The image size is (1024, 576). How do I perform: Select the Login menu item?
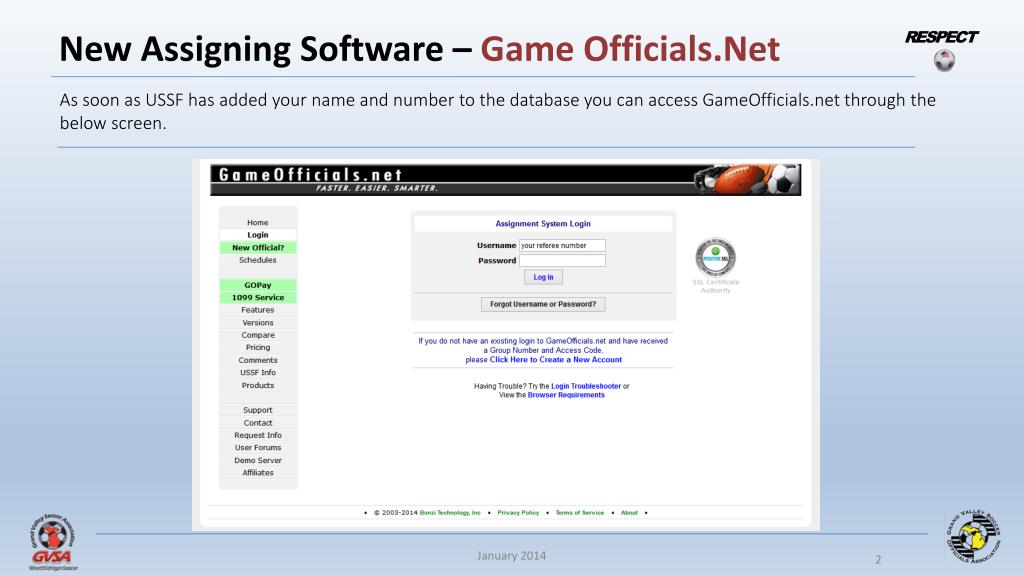click(258, 235)
